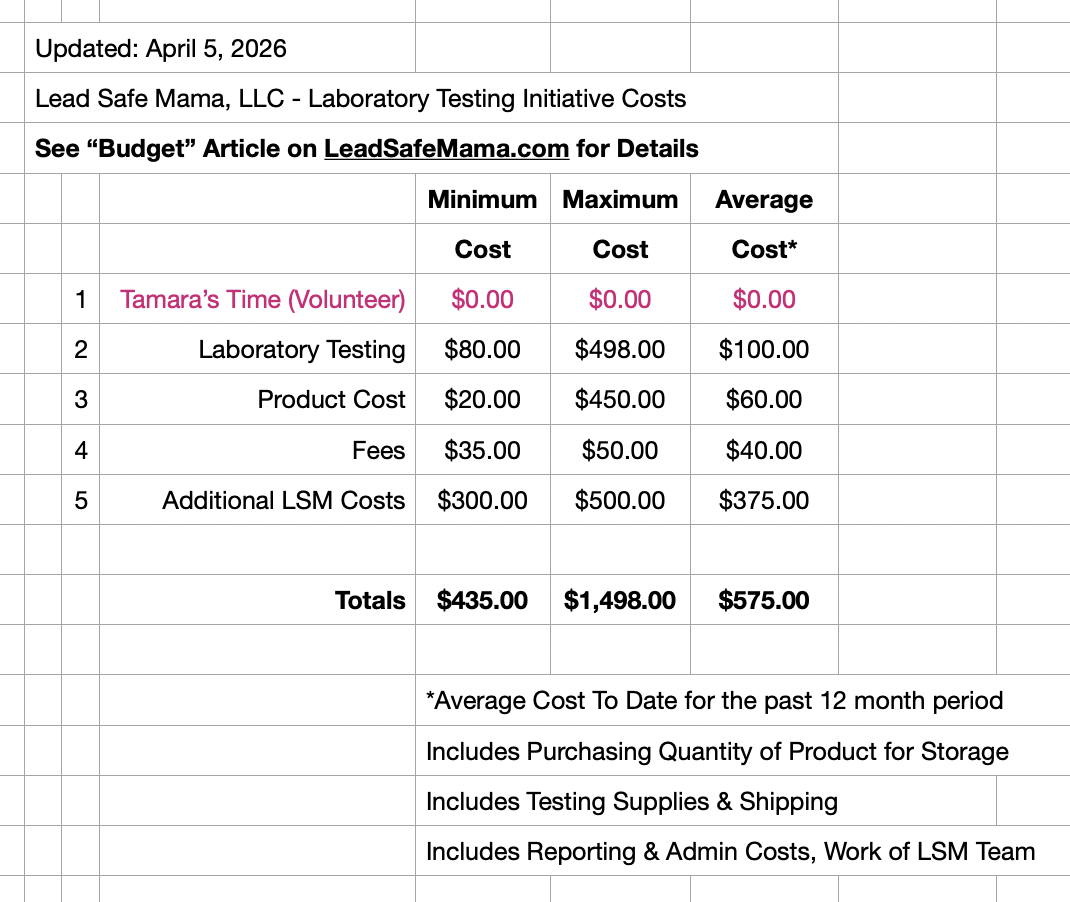Select the Laboratory Testing row label
The height and width of the screenshot is (902, 1070).
tap(301, 349)
